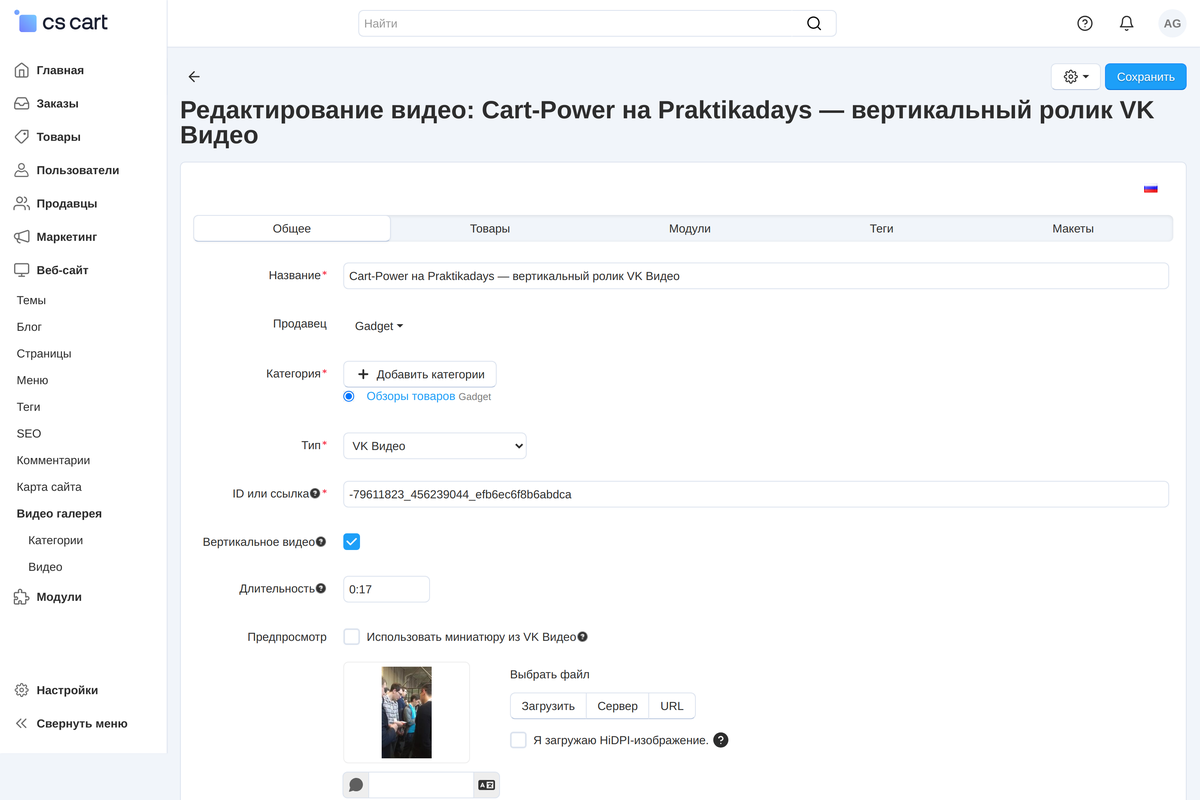Switch to the Общее tab
This screenshot has width=1200, height=800.
tap(292, 229)
